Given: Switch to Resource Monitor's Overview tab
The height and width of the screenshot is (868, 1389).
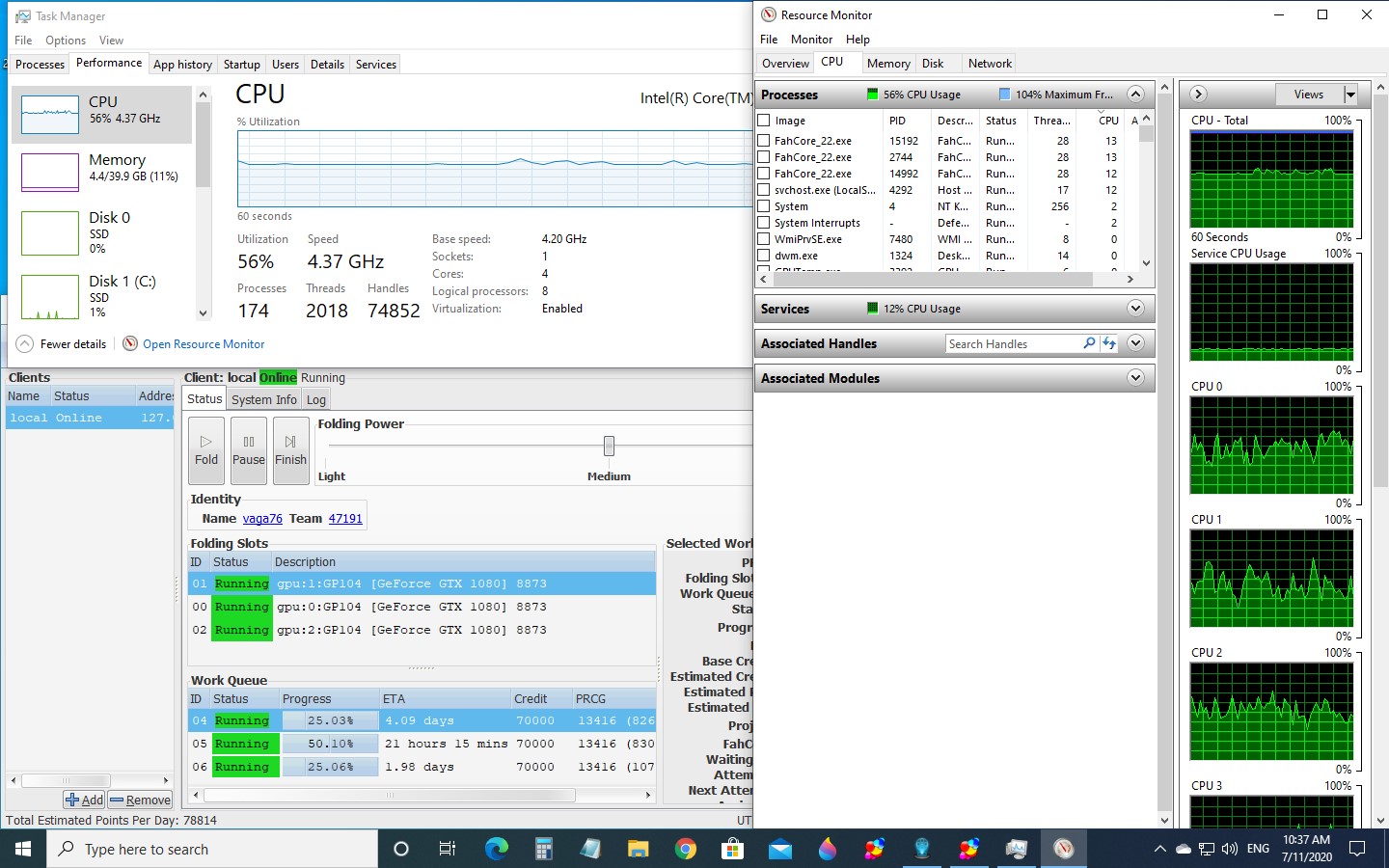Looking at the screenshot, I should (785, 64).
